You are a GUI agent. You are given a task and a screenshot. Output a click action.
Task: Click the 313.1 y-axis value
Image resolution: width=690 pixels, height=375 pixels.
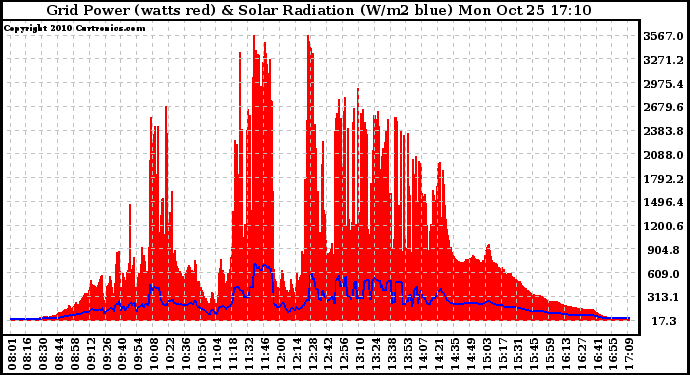(x=665, y=298)
